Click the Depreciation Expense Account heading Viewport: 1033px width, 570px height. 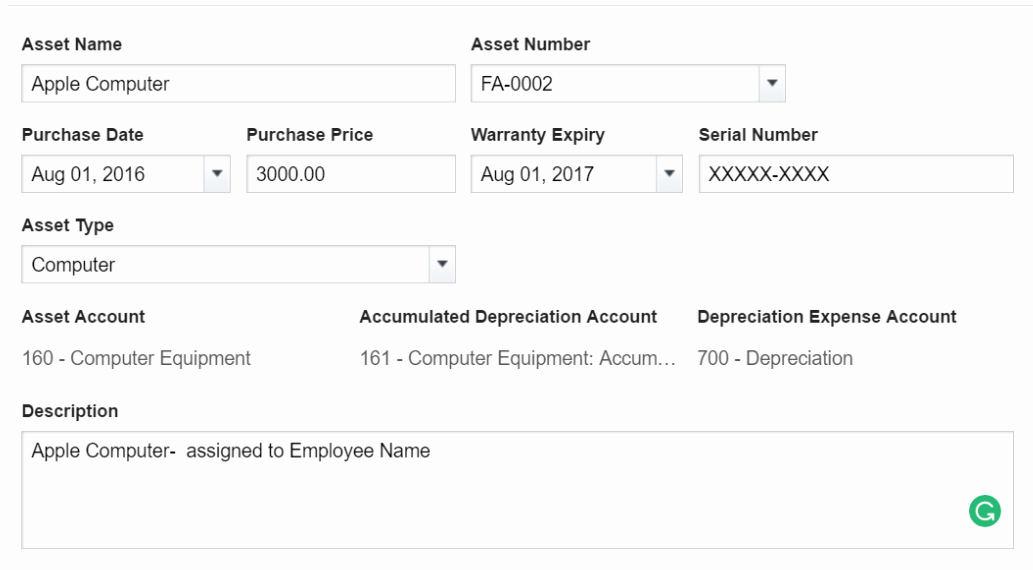[827, 317]
